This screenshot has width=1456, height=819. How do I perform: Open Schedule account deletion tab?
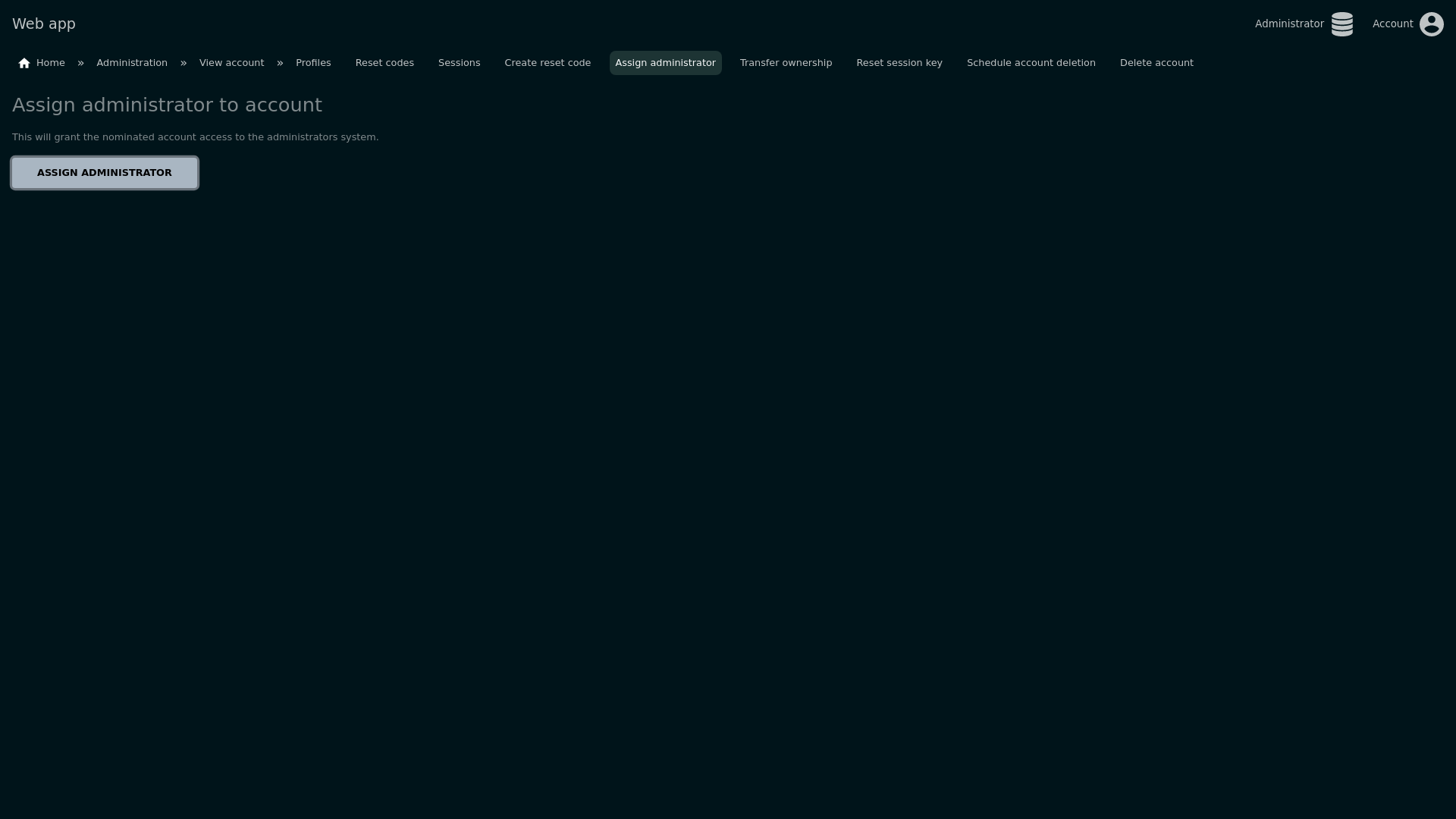tap(1031, 63)
